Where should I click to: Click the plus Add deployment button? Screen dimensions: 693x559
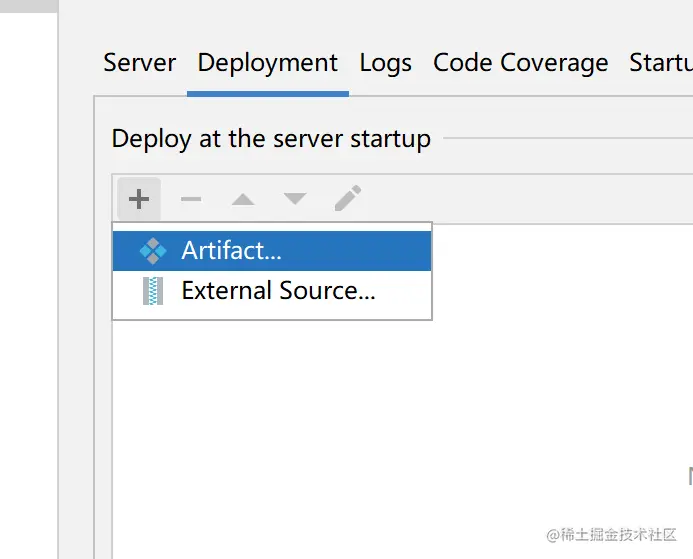(x=139, y=199)
